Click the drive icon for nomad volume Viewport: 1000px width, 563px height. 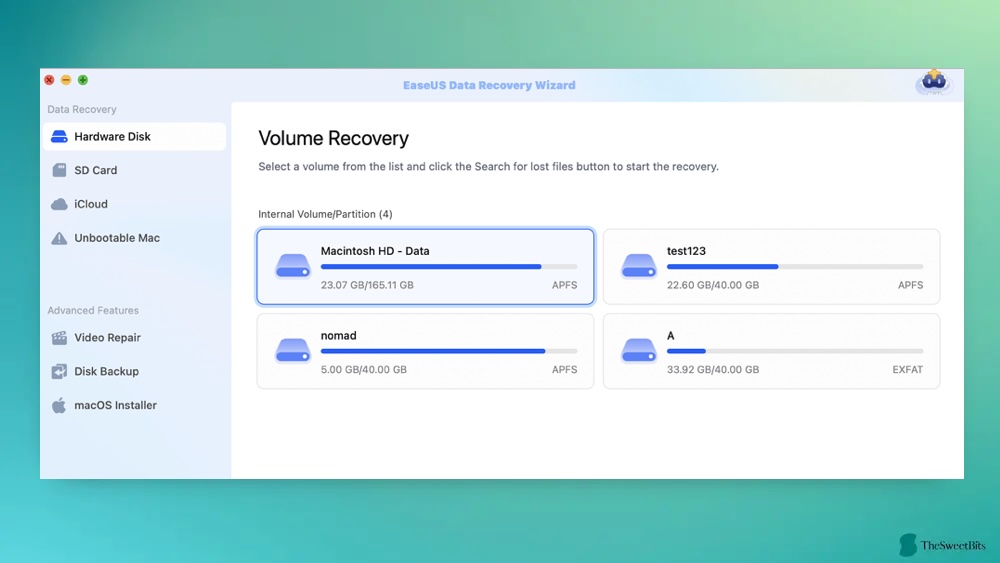tap(293, 351)
